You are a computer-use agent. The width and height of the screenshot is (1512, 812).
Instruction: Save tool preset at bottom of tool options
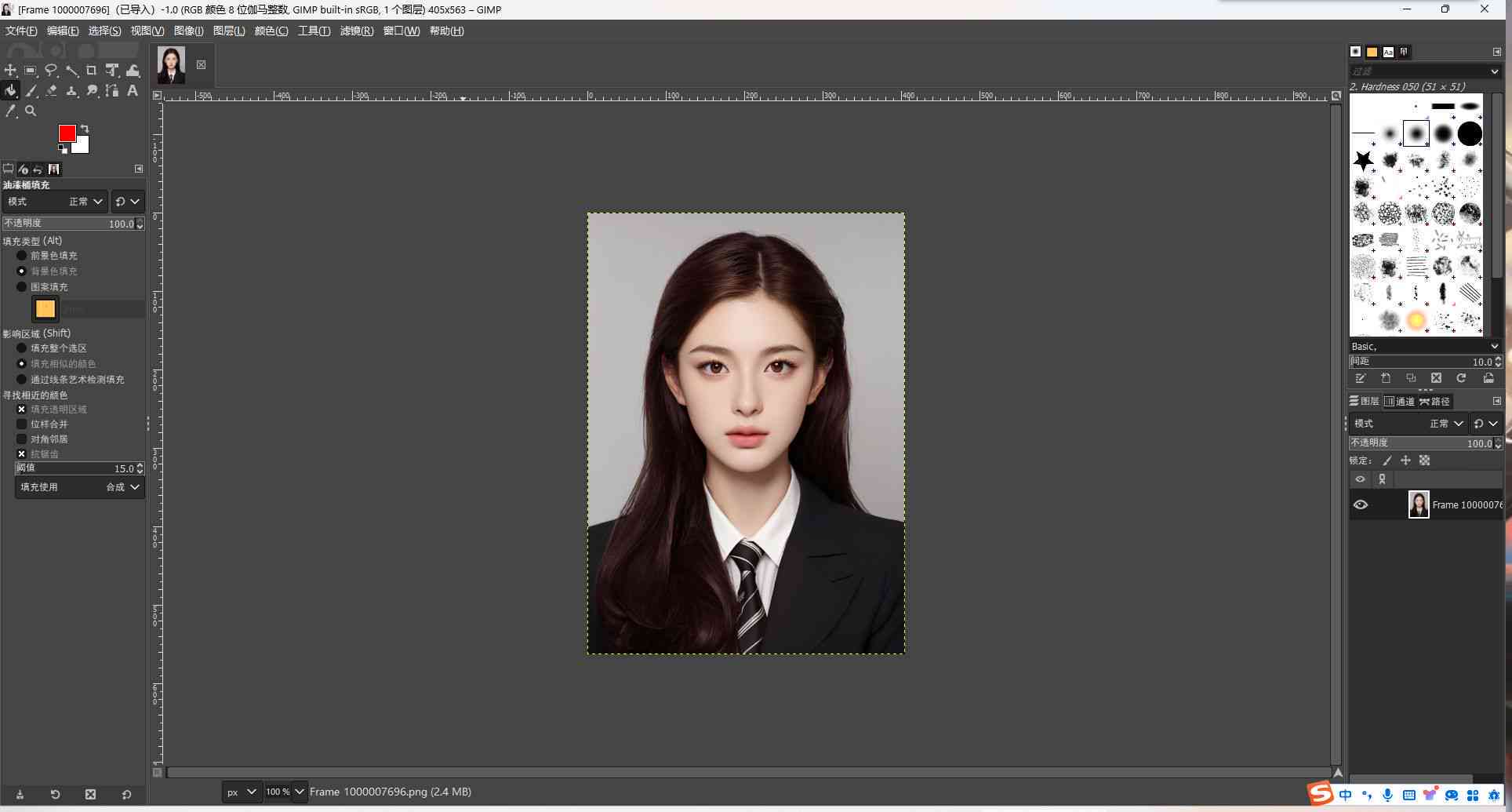tap(20, 795)
